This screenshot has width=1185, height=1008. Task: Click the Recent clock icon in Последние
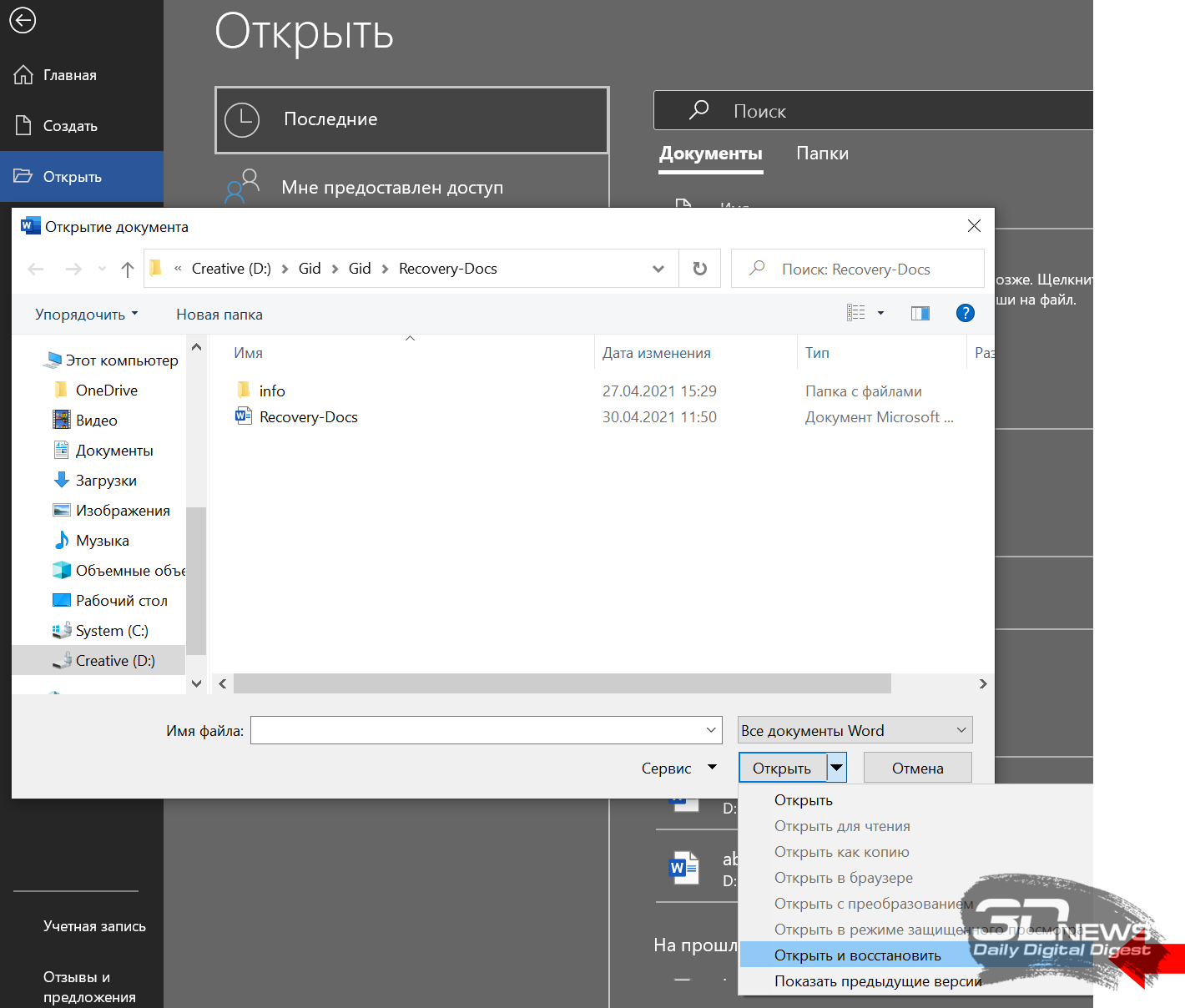(242, 120)
